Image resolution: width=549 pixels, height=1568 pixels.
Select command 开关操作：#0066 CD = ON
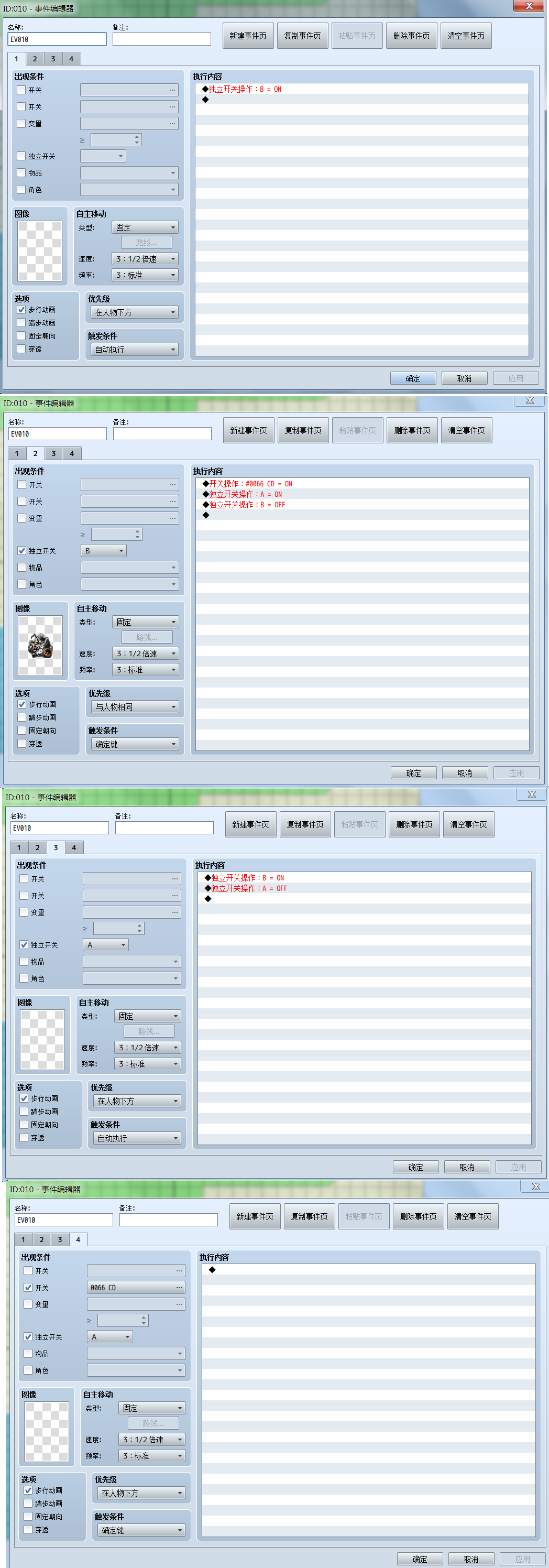click(x=247, y=483)
